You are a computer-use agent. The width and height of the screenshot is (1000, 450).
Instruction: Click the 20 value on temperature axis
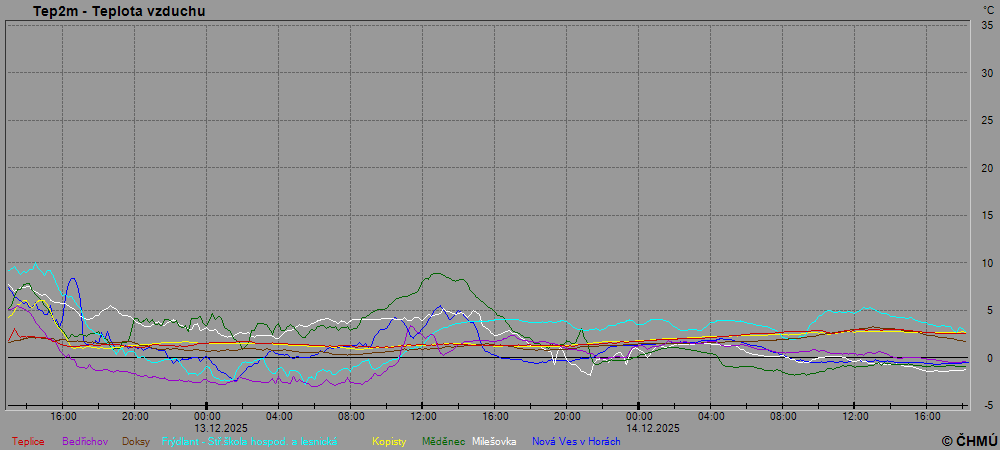[986, 167]
